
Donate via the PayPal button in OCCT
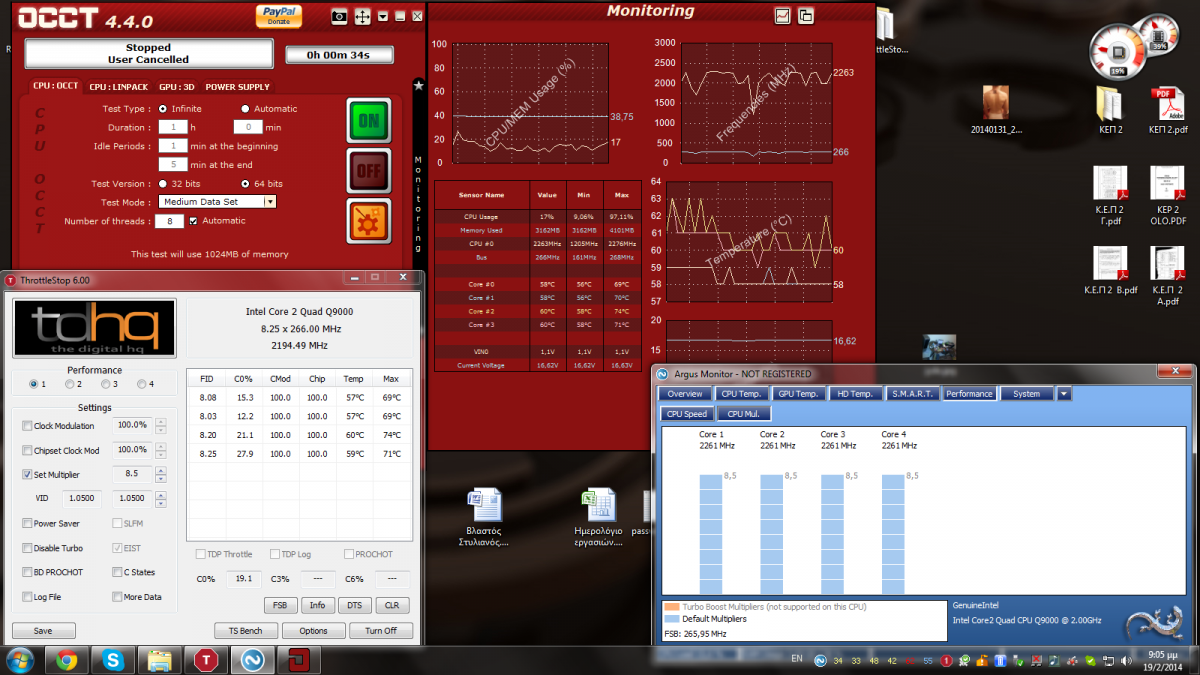279,15
